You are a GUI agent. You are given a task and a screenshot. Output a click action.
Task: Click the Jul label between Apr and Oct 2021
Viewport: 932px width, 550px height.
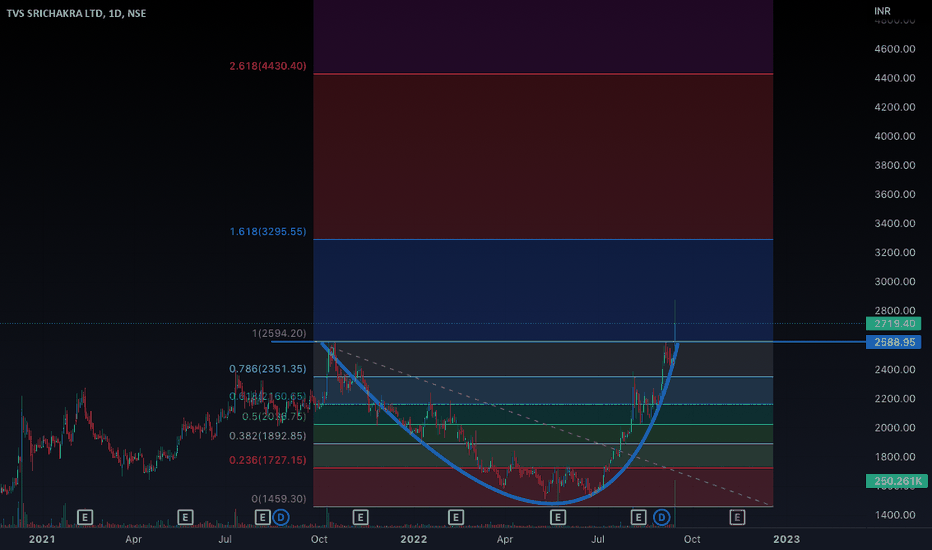coord(225,539)
